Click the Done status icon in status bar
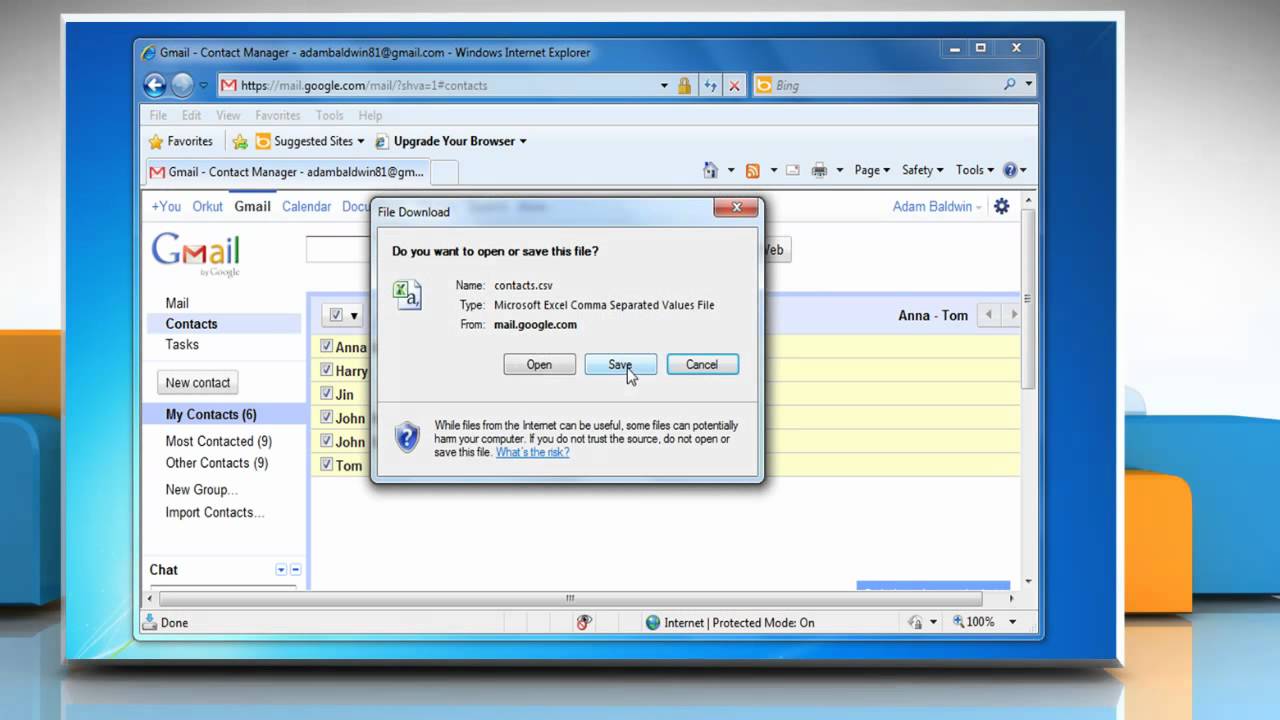The width and height of the screenshot is (1280, 720). click(x=150, y=622)
